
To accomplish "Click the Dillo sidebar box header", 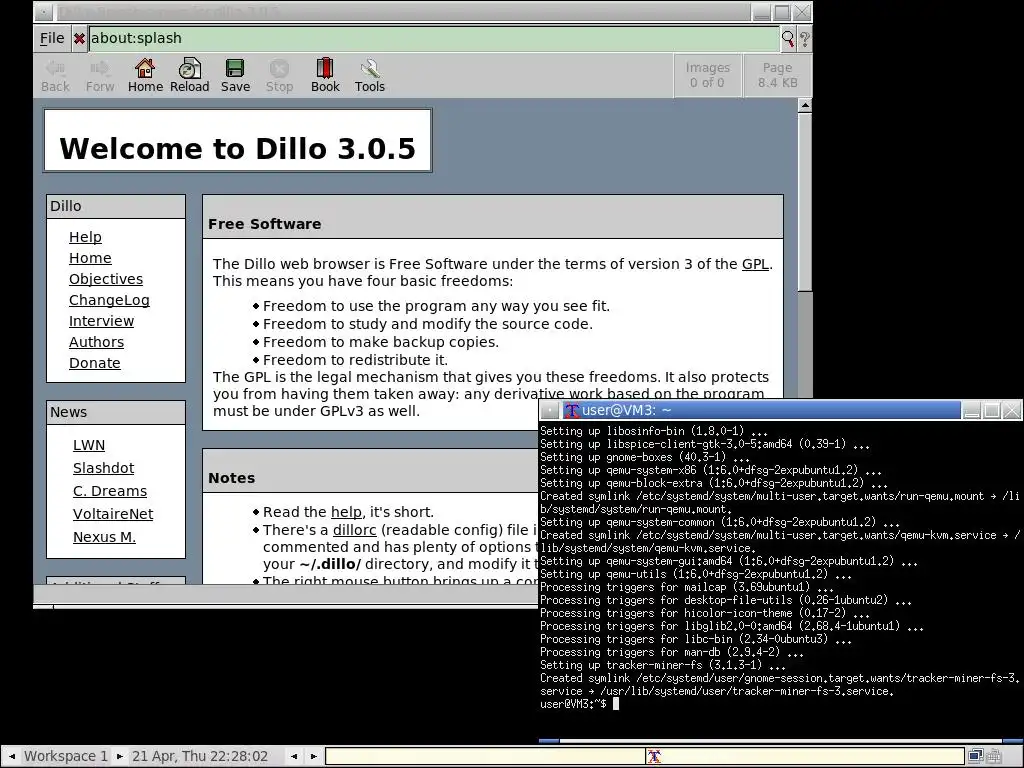I will 116,206.
